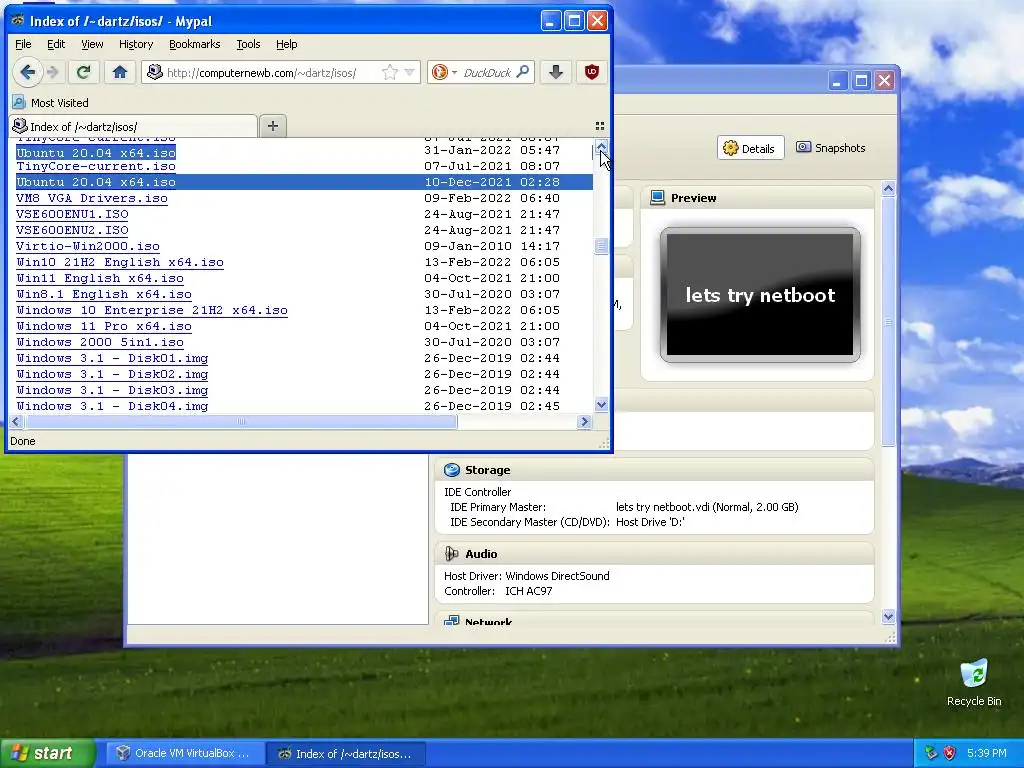Select the Index of /~dartz/isos/ tab
The width and height of the screenshot is (1024, 768).
point(133,127)
